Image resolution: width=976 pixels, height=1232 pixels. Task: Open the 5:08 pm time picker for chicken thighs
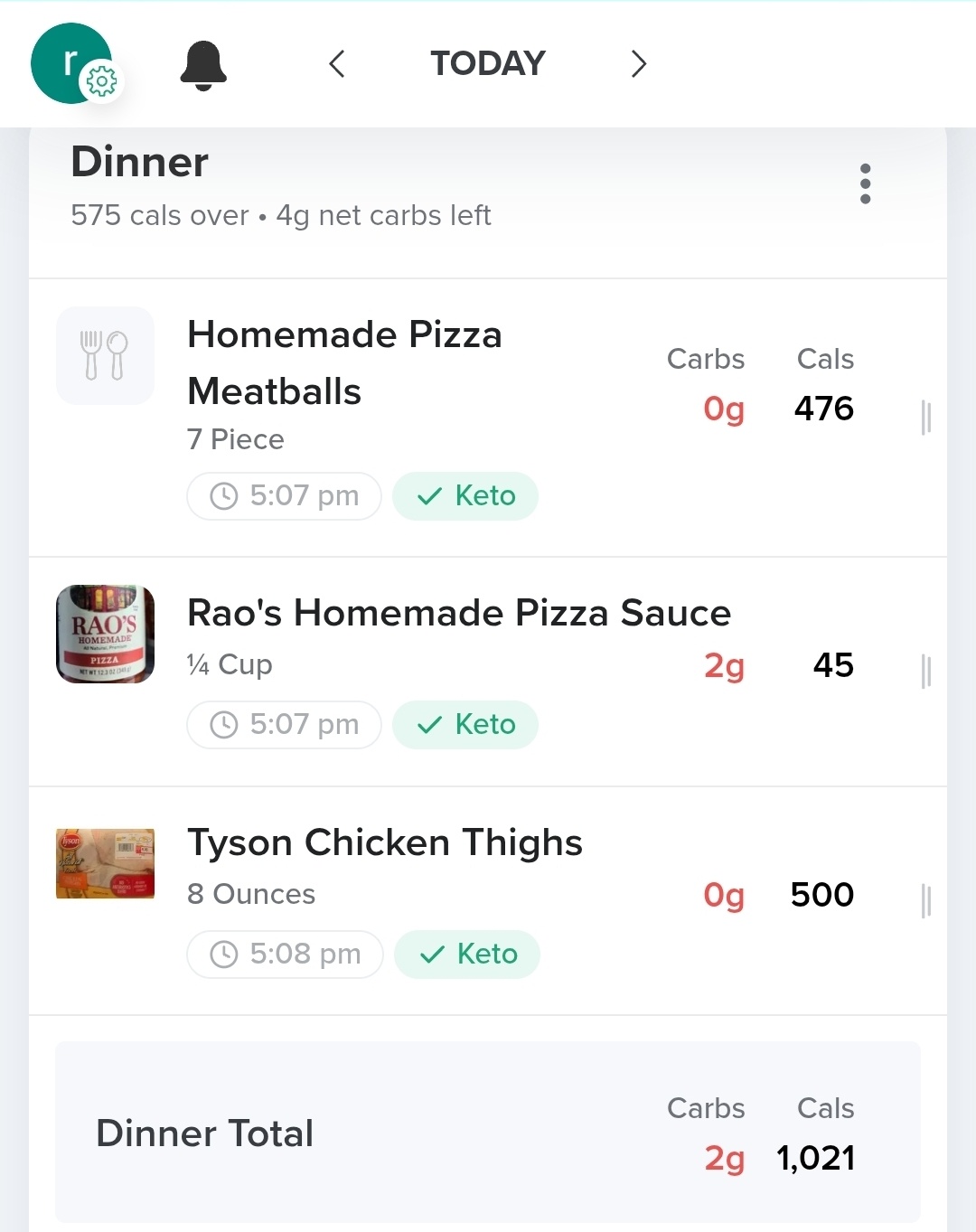click(x=285, y=955)
